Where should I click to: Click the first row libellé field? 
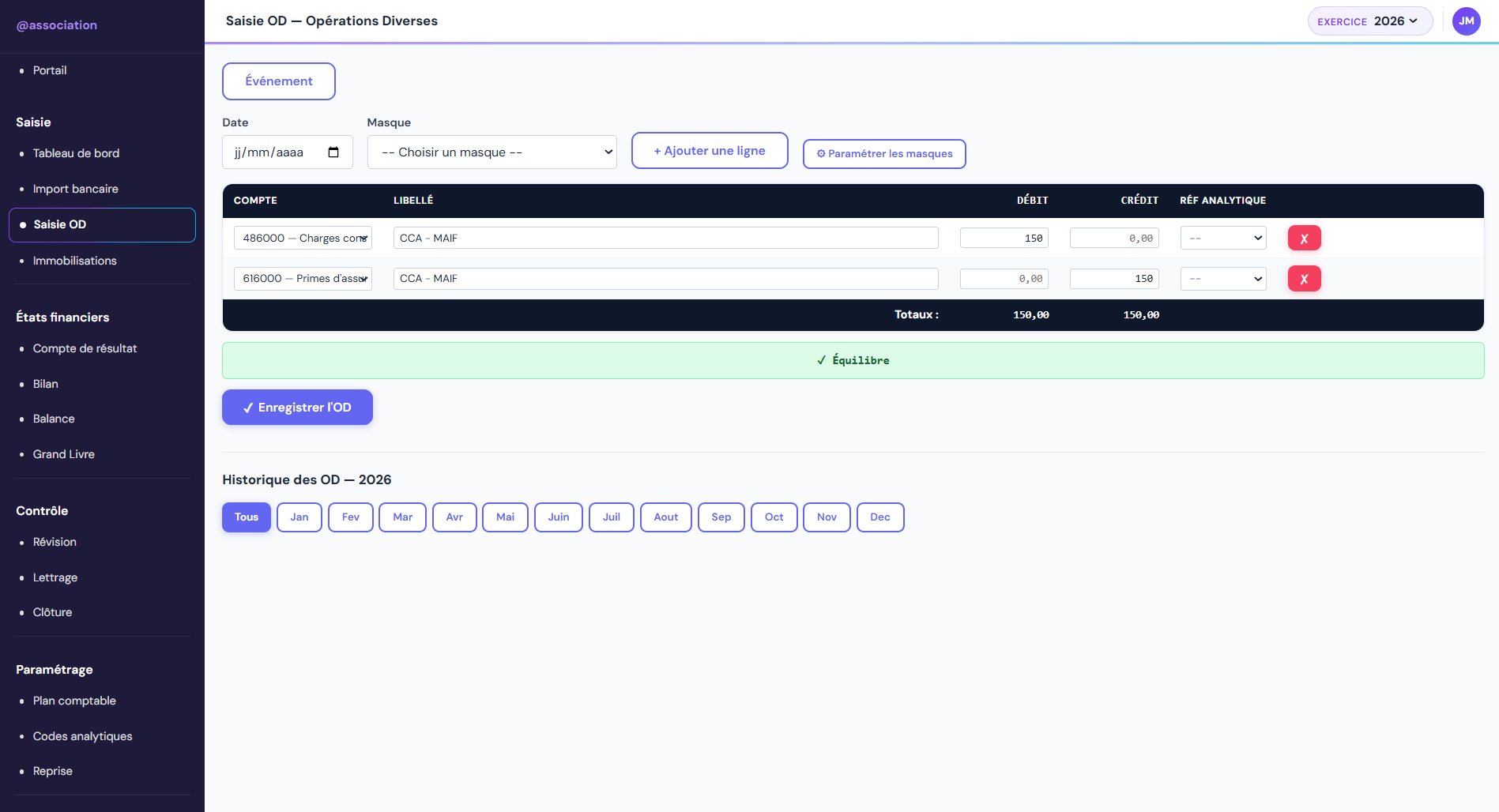665,238
